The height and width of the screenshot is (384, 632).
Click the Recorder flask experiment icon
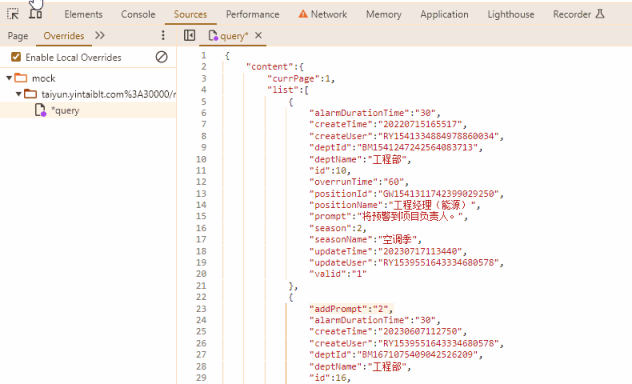[600, 14]
